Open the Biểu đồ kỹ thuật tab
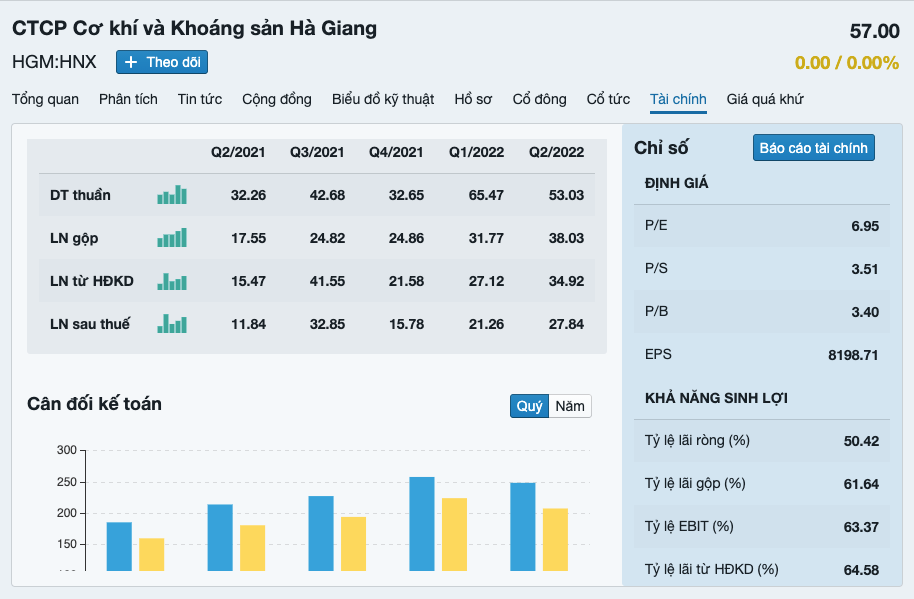The height and width of the screenshot is (599, 914). click(x=383, y=100)
